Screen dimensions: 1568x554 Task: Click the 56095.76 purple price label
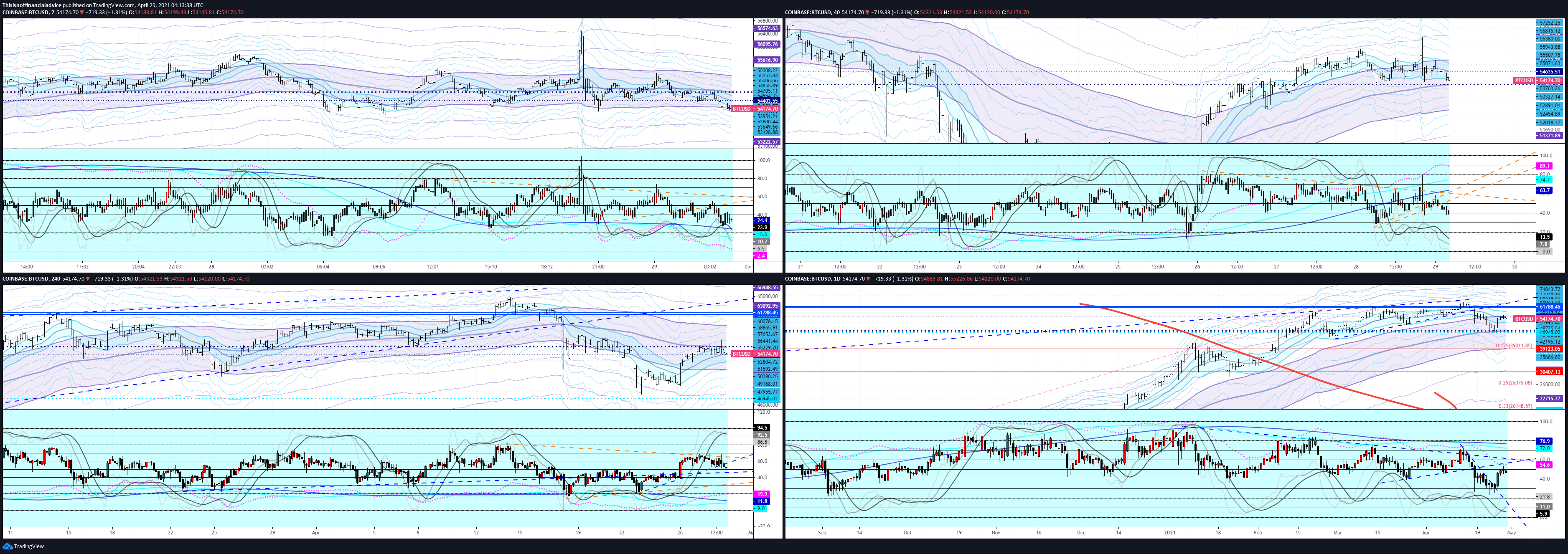click(x=767, y=44)
